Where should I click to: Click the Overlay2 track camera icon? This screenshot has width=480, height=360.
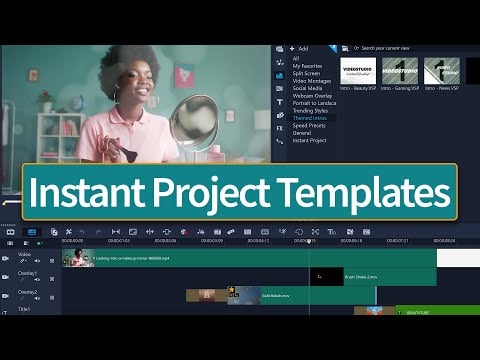pos(6,296)
